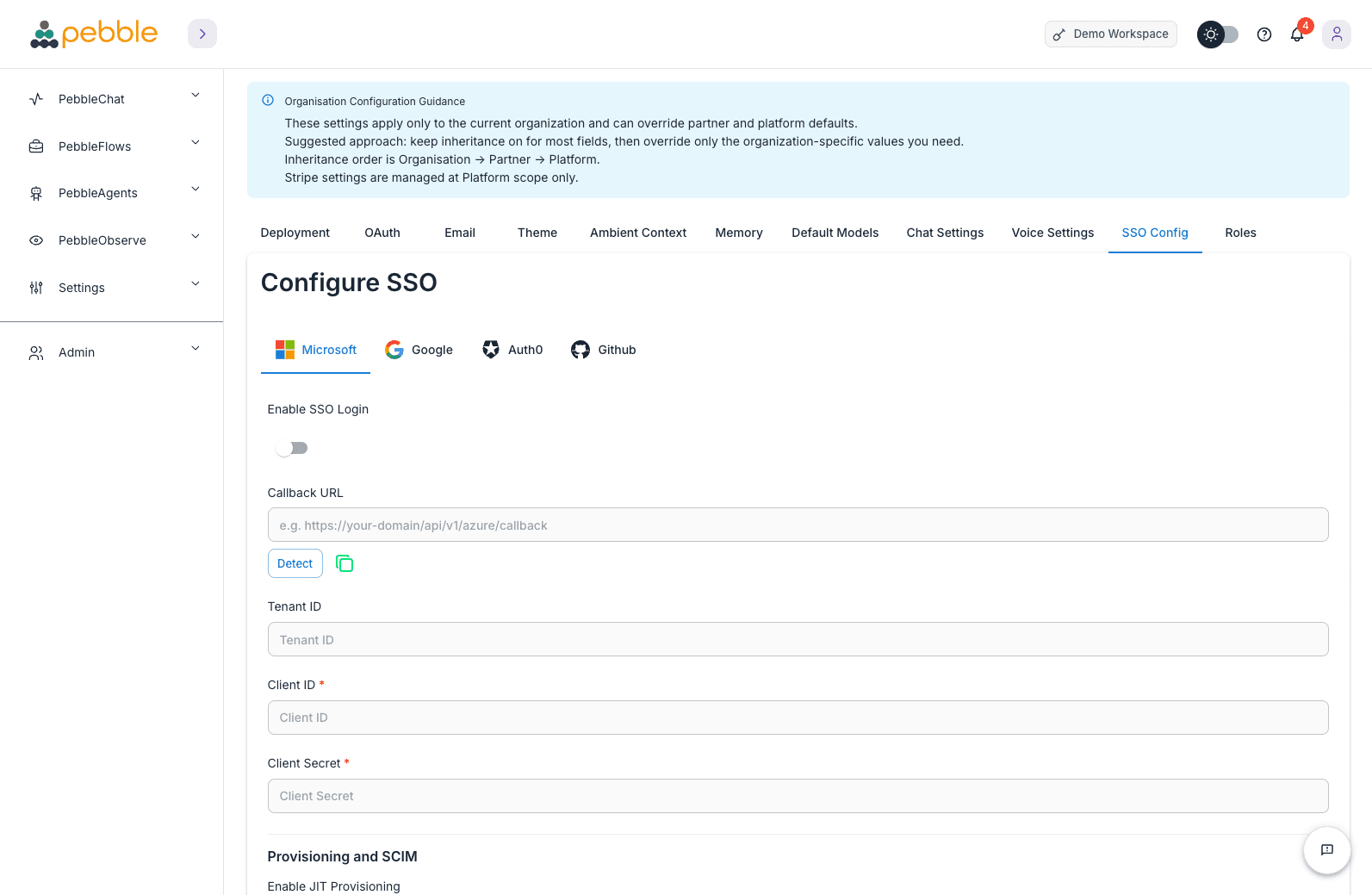Viewport: 1372px width, 895px height.
Task: Open the floating chat feedback button
Action: click(x=1326, y=850)
